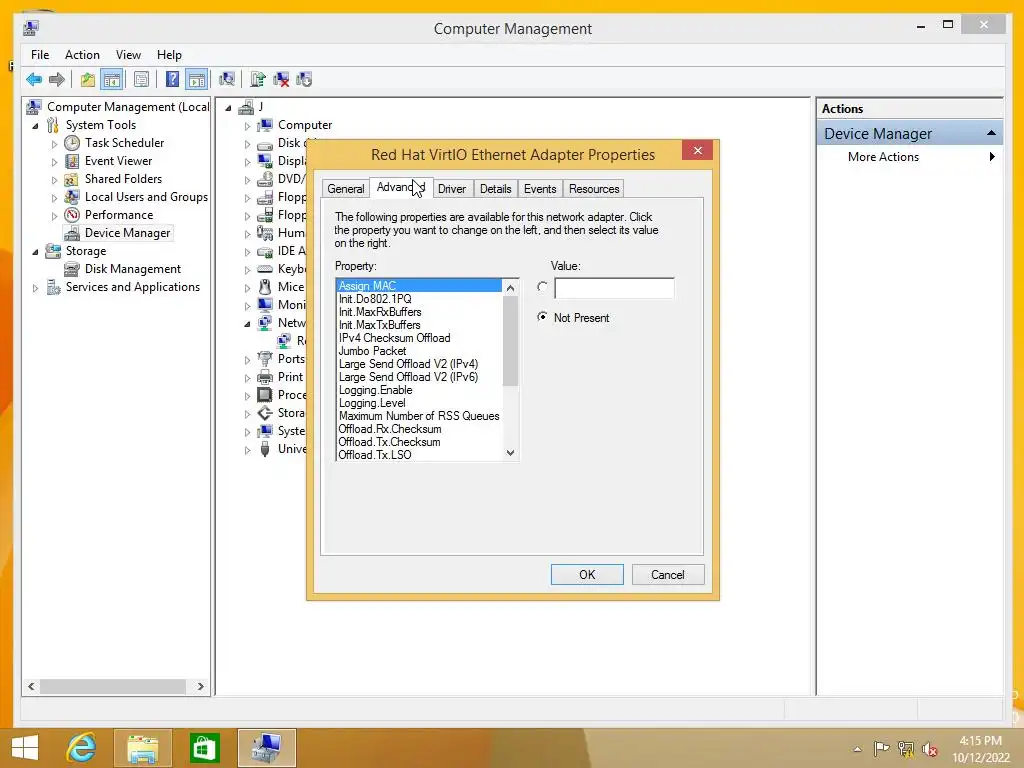The image size is (1024, 768).
Task: Select Event Viewer in the tree
Action: 118,161
